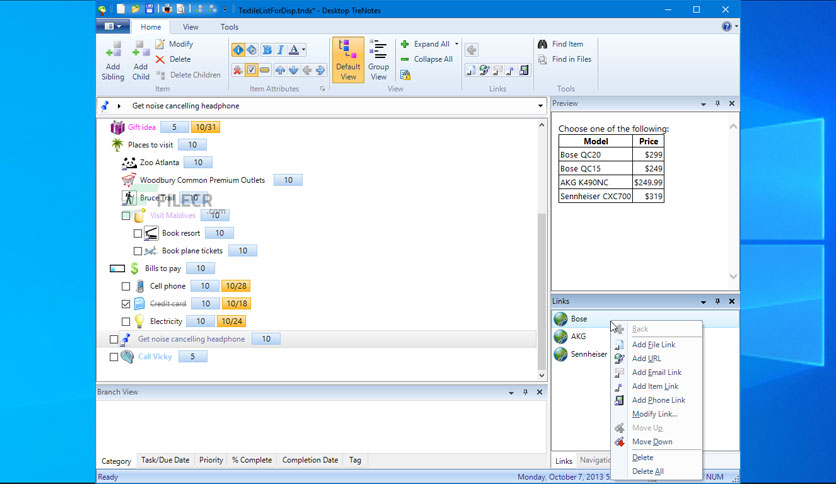Select the Sennheiser link
Viewport: 836px width, 484px height.
pos(581,354)
